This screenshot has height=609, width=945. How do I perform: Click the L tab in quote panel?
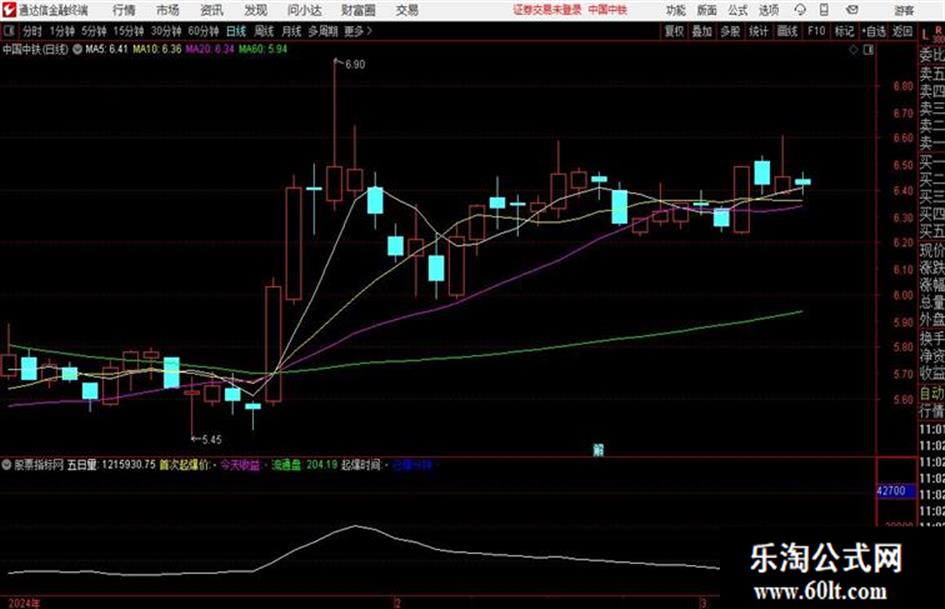point(925,35)
